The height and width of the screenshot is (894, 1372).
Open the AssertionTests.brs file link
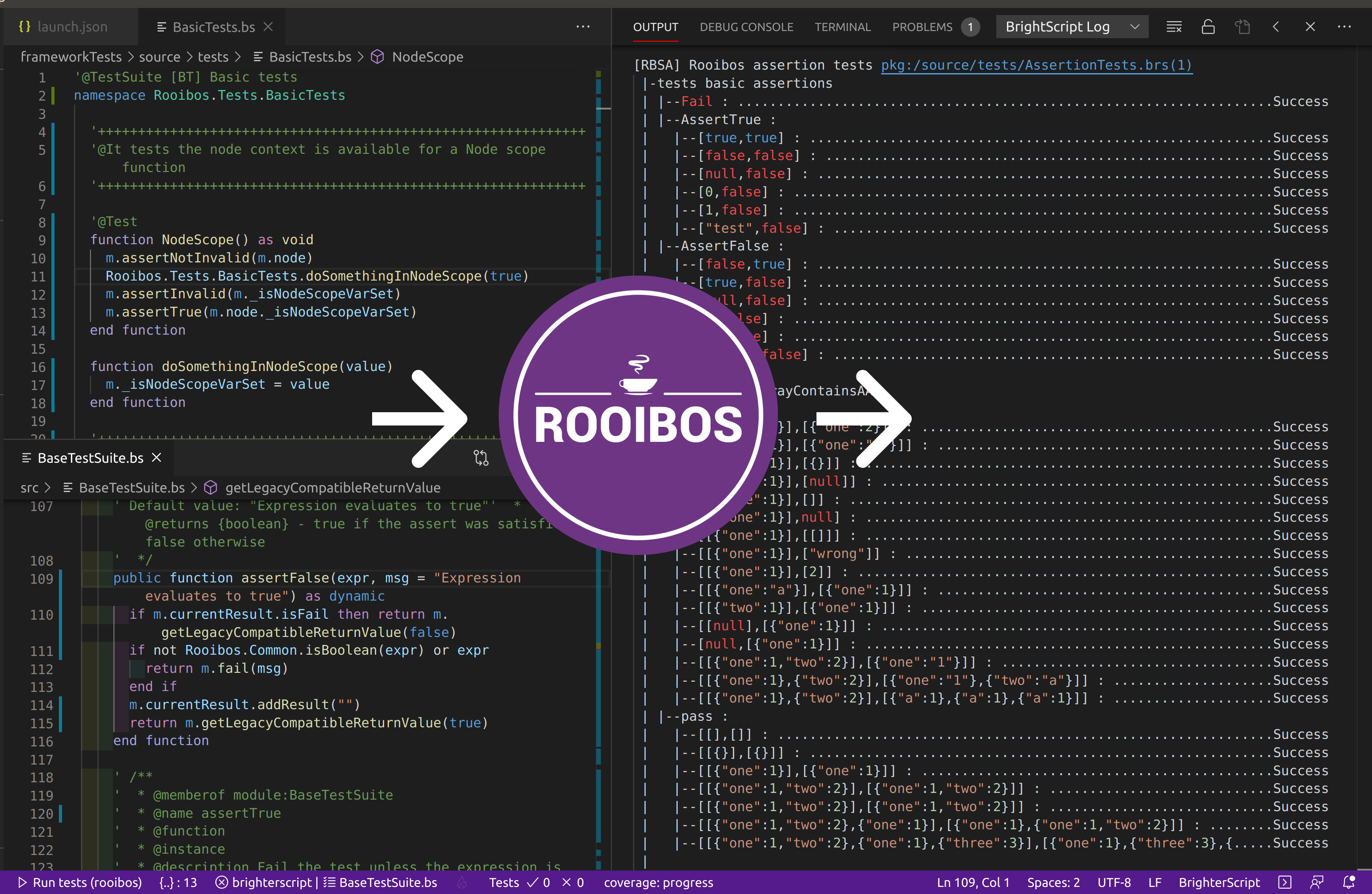pyautogui.click(x=1036, y=65)
